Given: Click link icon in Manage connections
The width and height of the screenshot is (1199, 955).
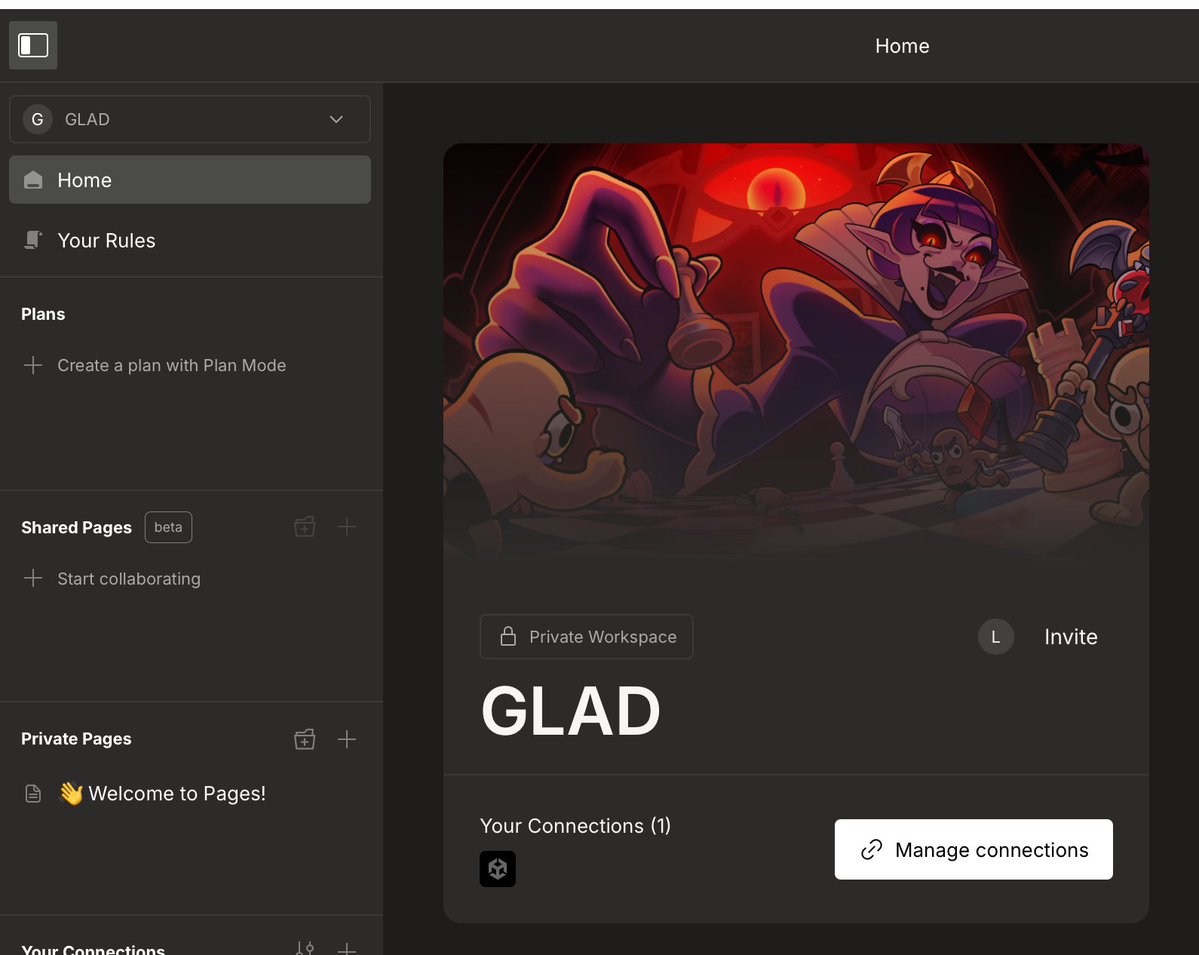Looking at the screenshot, I should (x=872, y=849).
